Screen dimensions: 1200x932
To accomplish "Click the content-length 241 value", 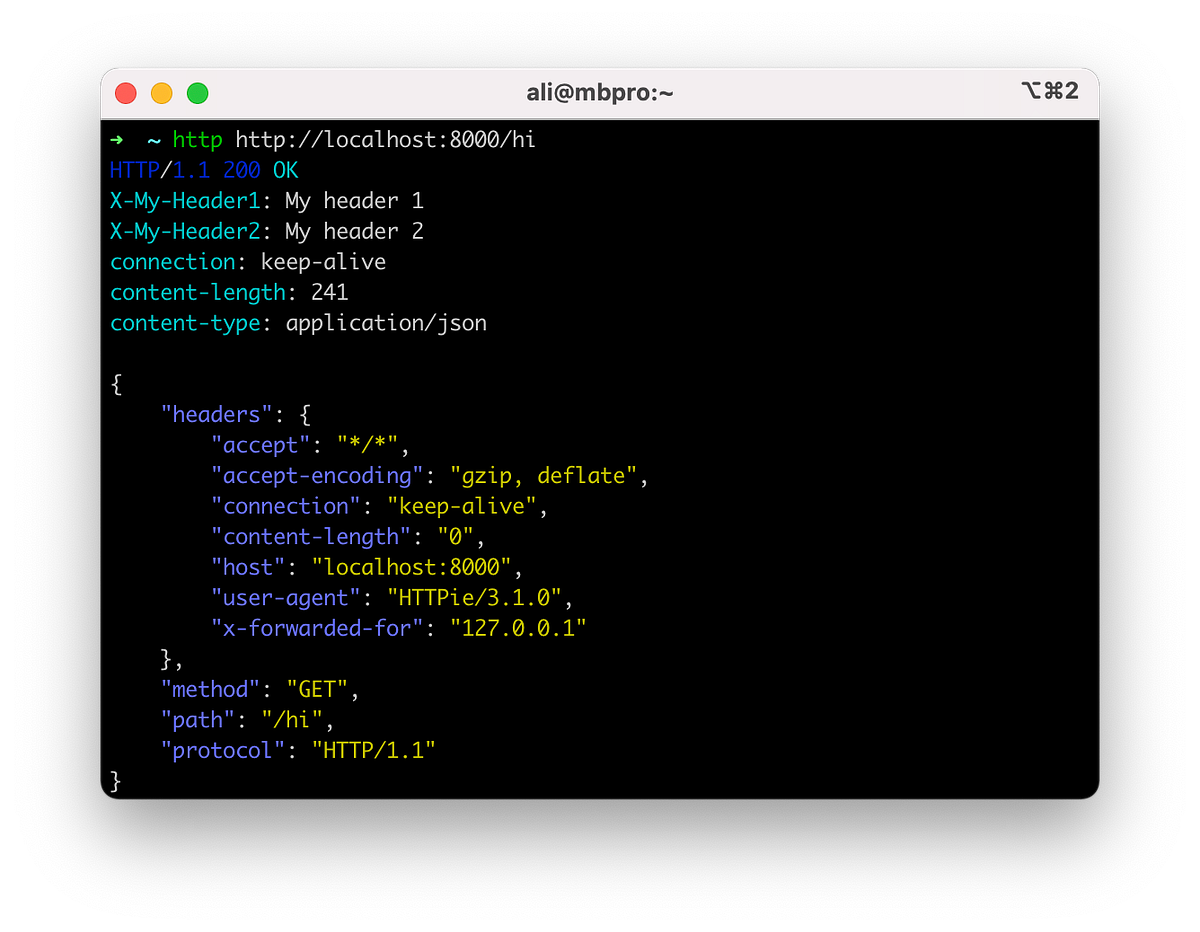I will 332,292.
